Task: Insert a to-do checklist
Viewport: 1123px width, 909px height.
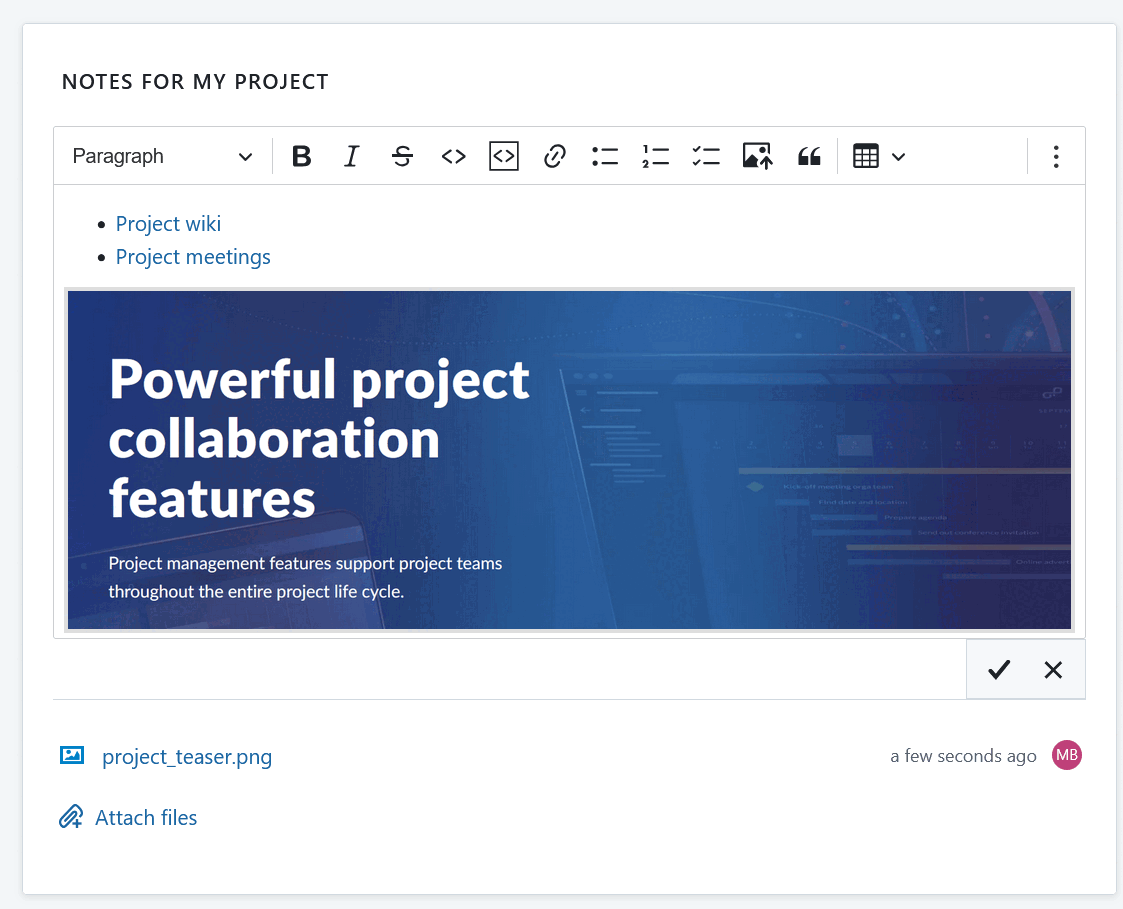Action: [x=706, y=156]
